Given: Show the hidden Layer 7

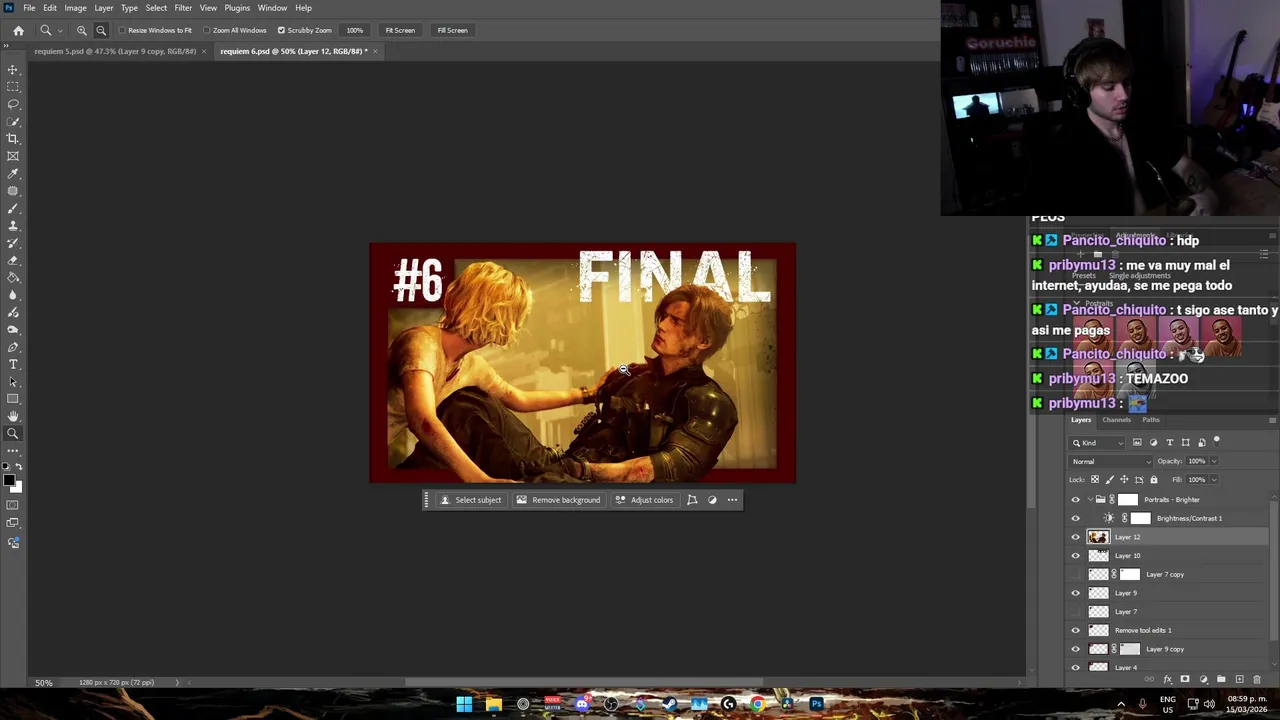Looking at the screenshot, I should [1076, 611].
